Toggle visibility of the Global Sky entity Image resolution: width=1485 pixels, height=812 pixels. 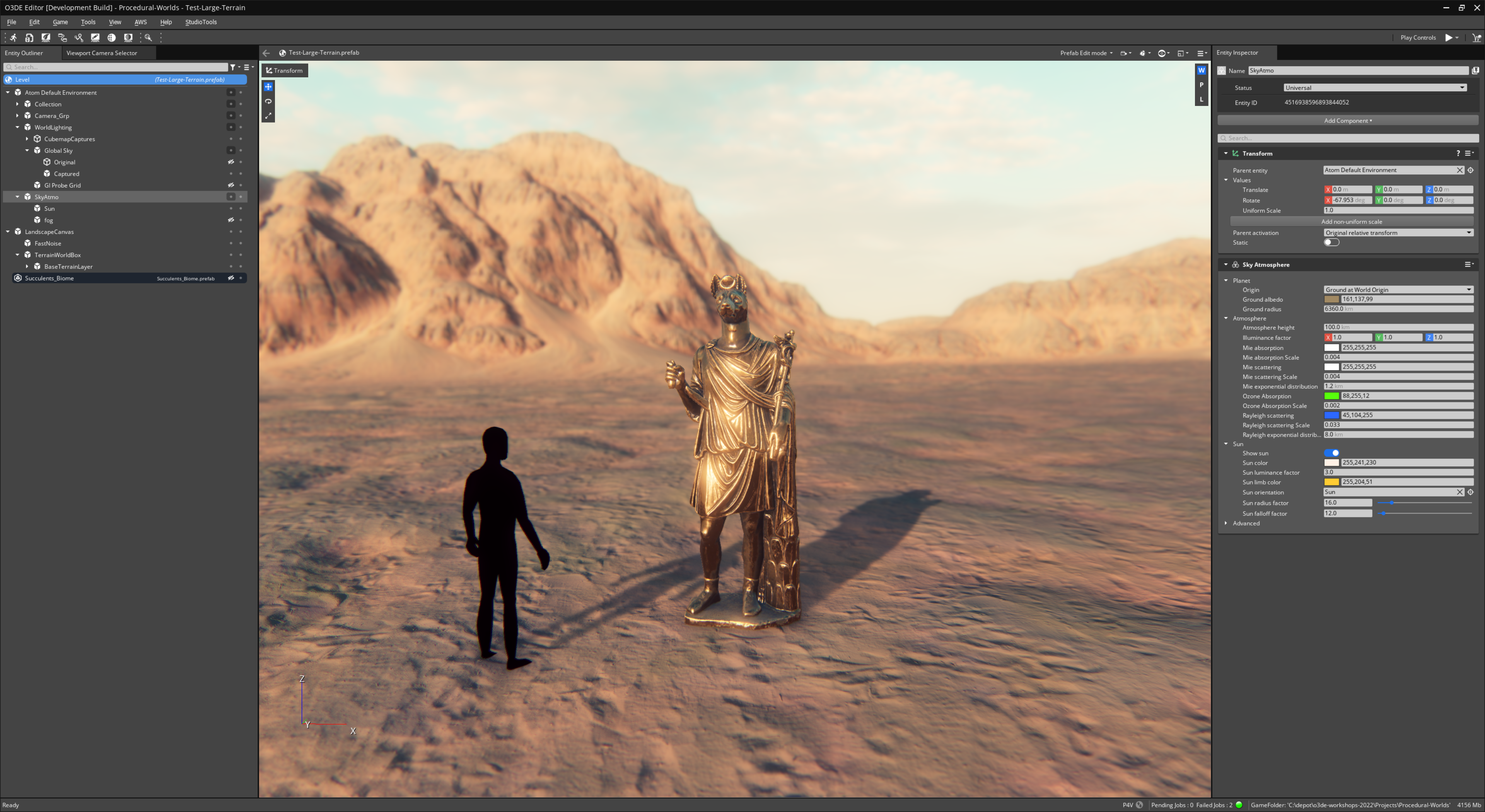tap(230, 150)
